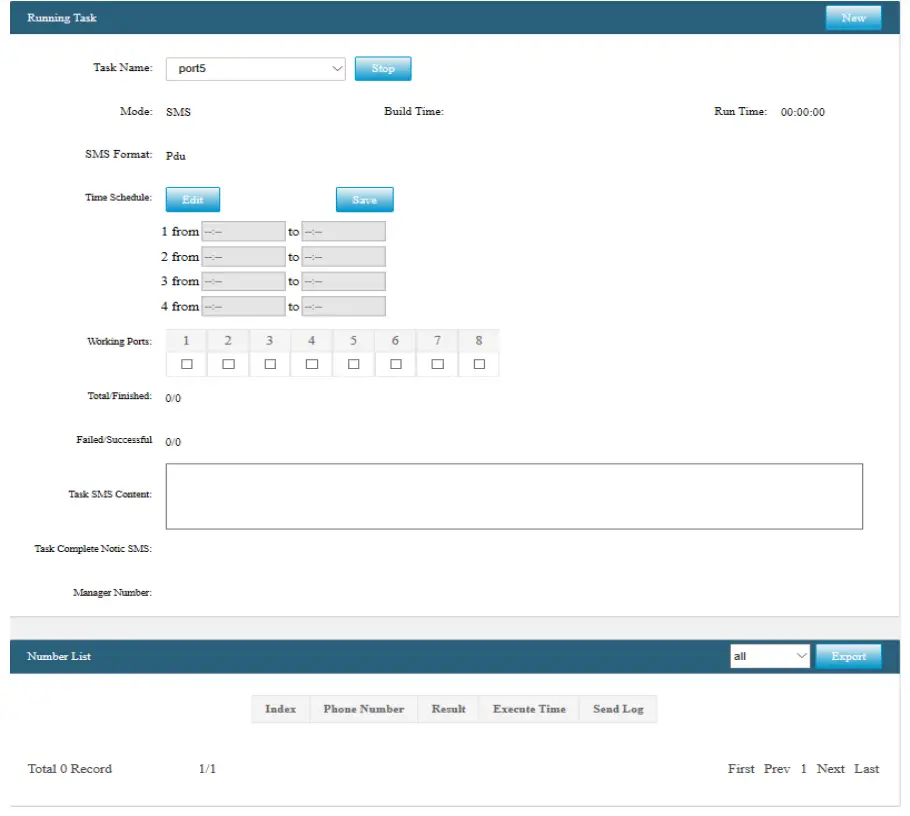Viewport: 910px width, 816px height.
Task: Edit the time schedule
Action: click(x=192, y=200)
